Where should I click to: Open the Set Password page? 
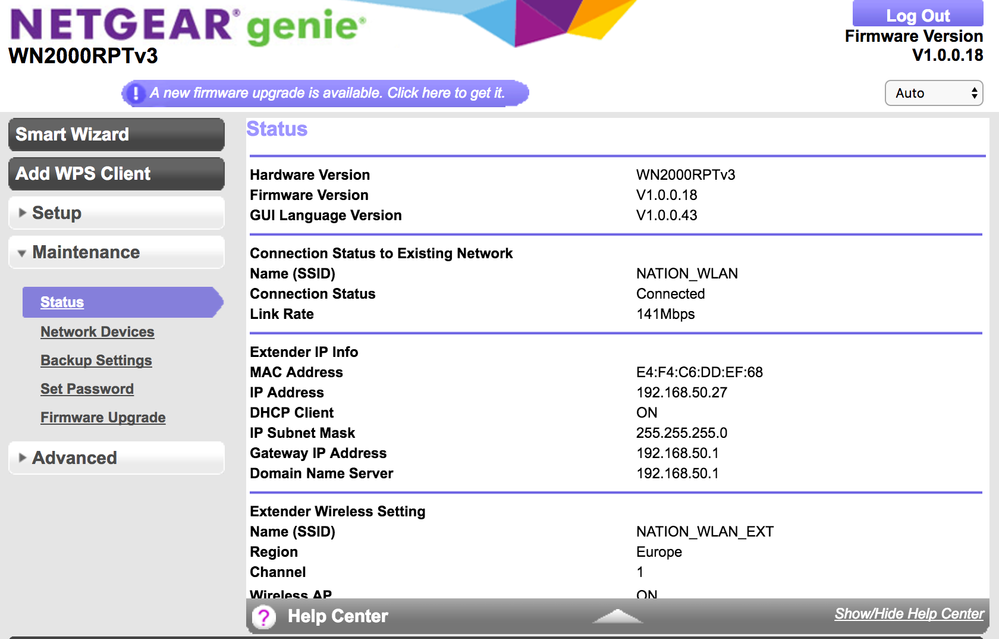point(87,389)
